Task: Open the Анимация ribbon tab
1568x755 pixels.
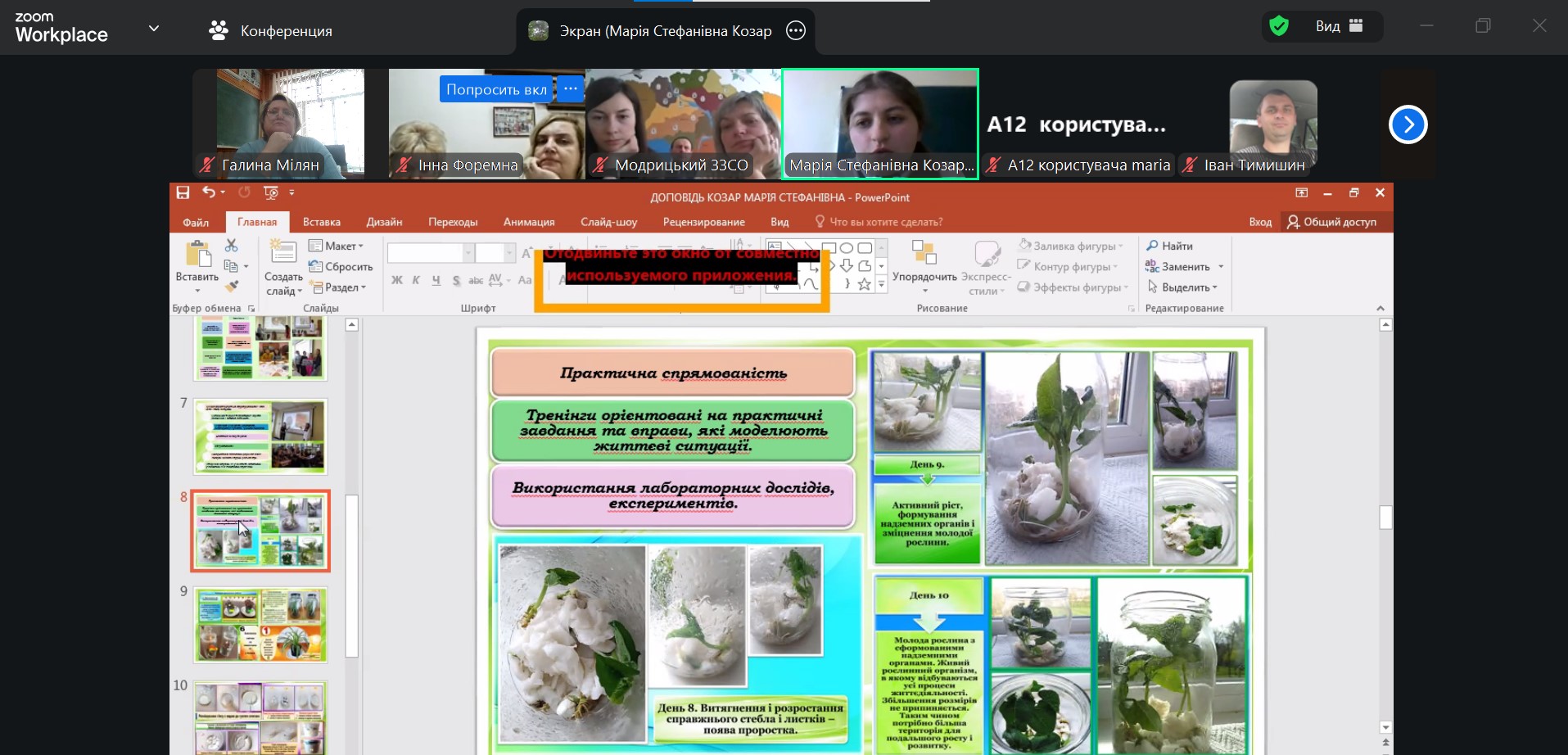Action: (x=528, y=222)
